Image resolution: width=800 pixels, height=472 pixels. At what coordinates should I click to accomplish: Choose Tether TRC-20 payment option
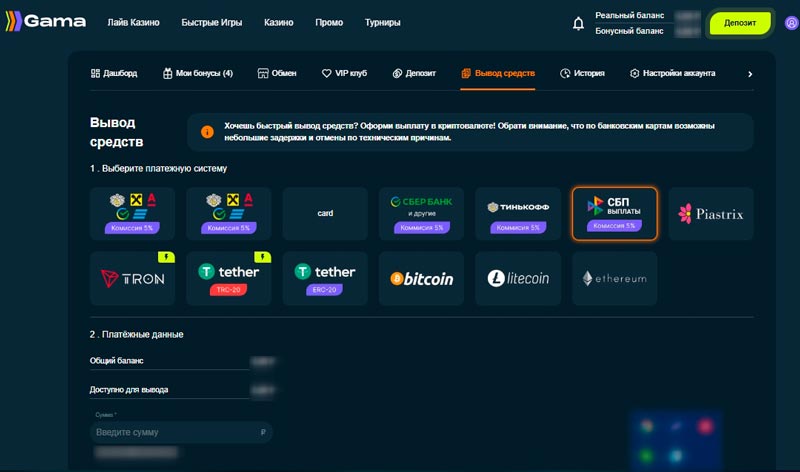[228, 278]
